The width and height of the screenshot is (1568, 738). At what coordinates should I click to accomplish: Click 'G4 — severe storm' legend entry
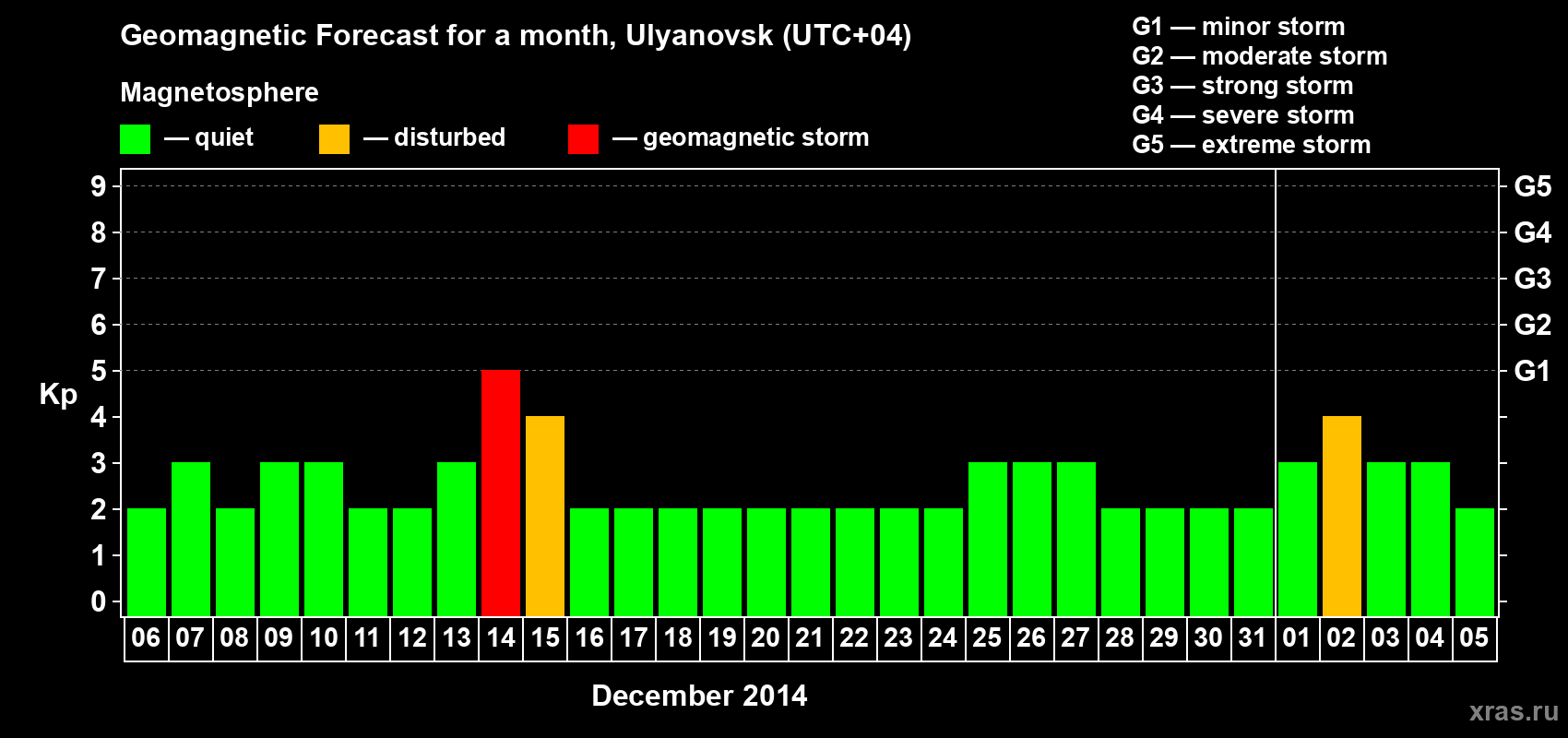pos(1242,115)
